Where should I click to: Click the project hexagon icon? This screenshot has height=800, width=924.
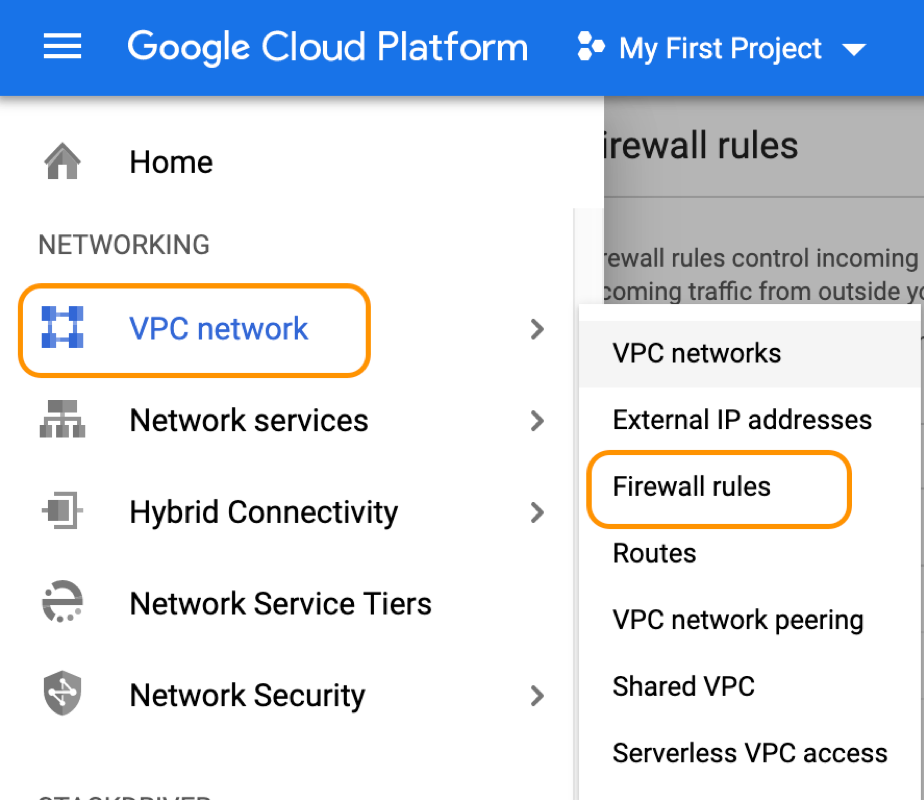tap(591, 47)
